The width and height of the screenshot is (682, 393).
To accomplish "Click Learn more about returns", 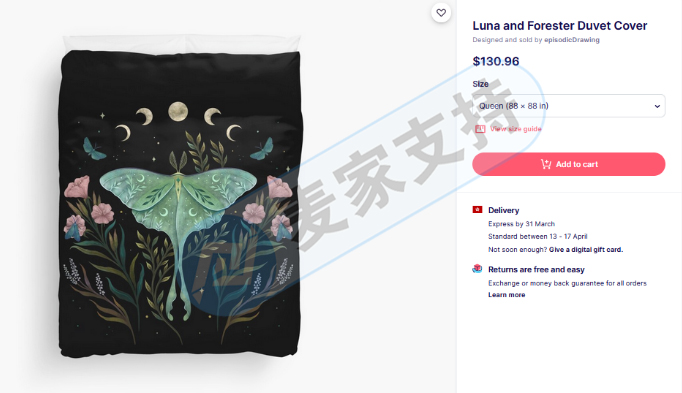I will coord(506,295).
